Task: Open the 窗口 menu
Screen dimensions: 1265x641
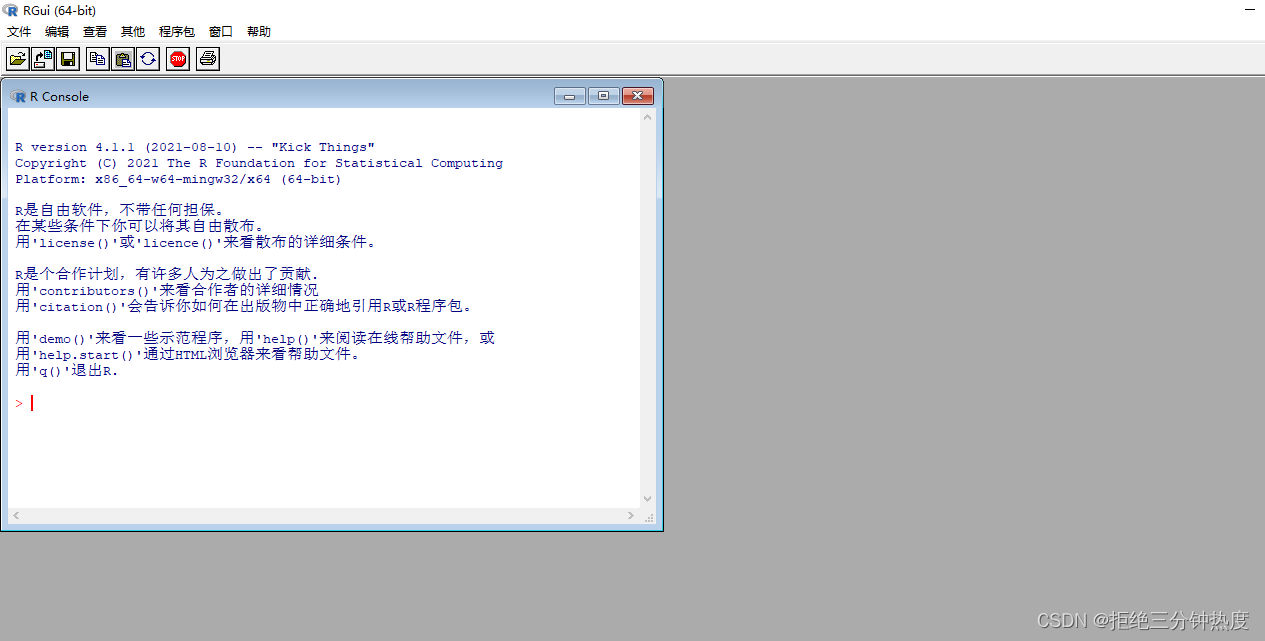Action: (x=221, y=32)
